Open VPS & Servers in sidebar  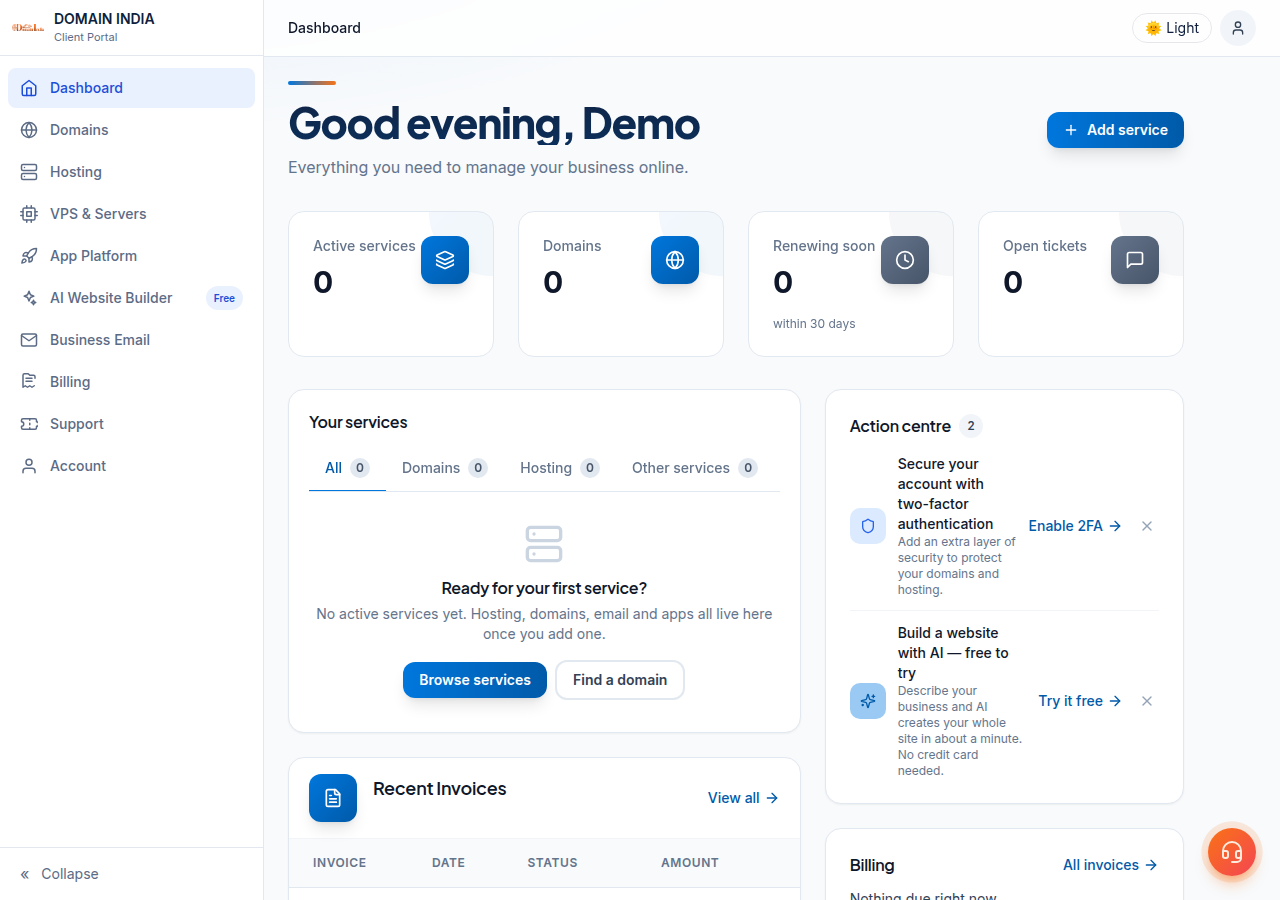tap(131, 214)
